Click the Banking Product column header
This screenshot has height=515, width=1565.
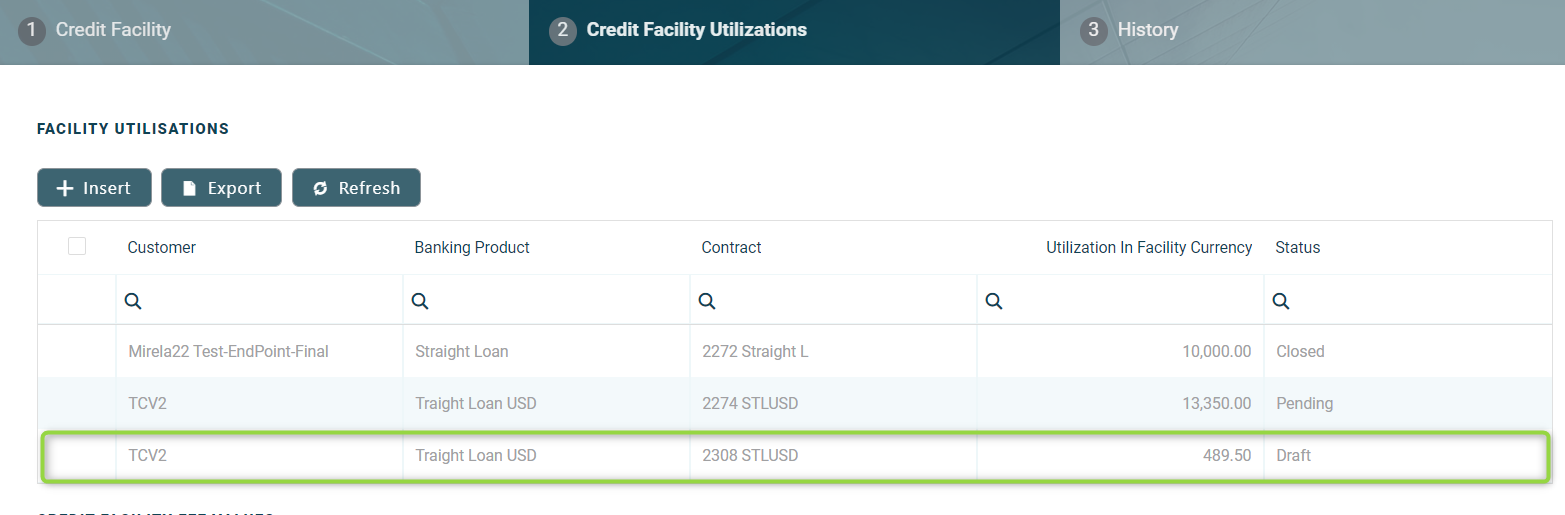[x=472, y=247]
